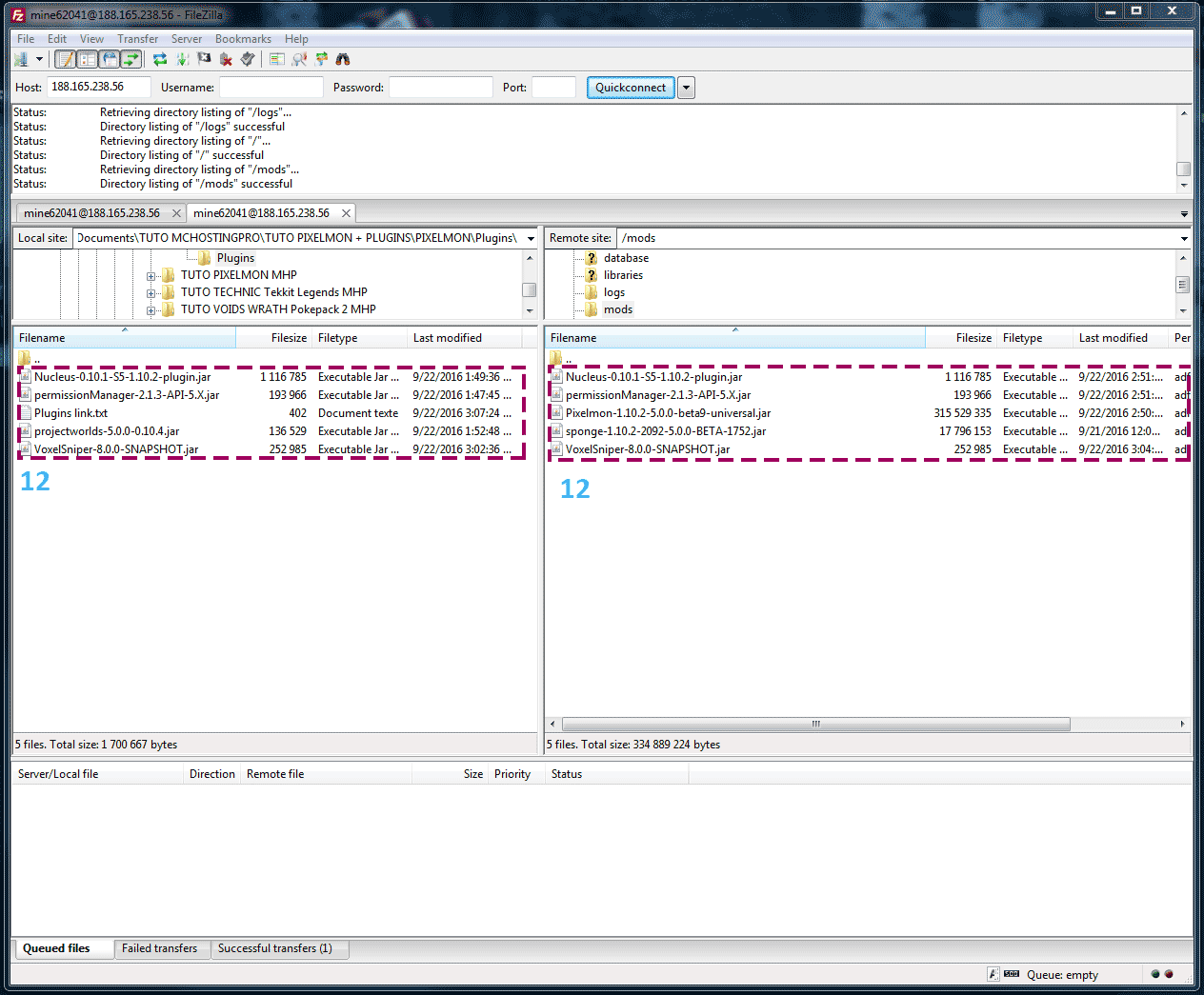Image resolution: width=1204 pixels, height=995 pixels.
Task: Click the remote file list horizontal scrollbar
Action: (815, 725)
